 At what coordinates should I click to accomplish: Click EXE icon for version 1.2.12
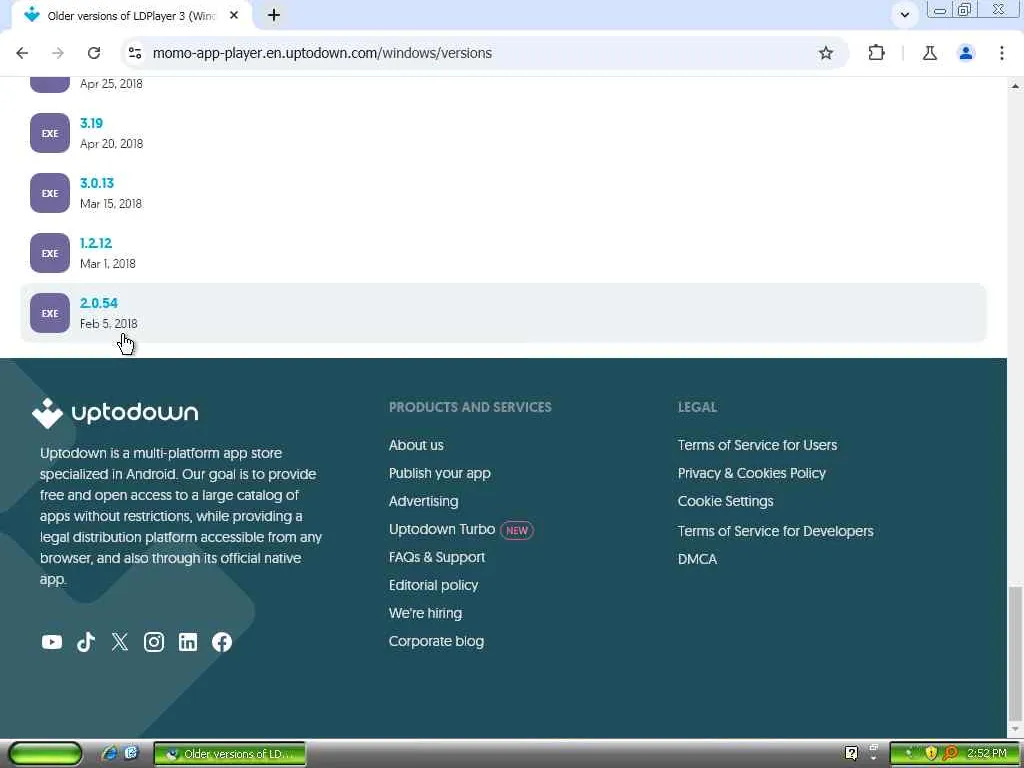click(50, 253)
